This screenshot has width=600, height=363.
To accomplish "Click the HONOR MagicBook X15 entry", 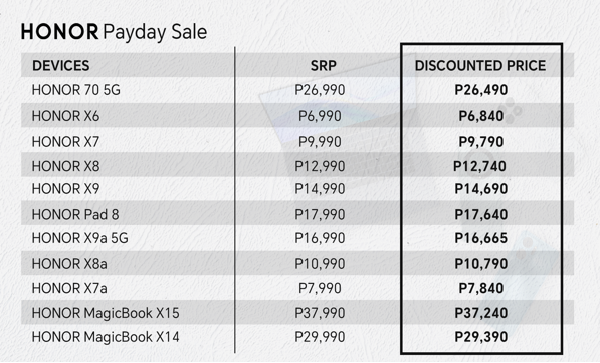I will [x=106, y=313].
